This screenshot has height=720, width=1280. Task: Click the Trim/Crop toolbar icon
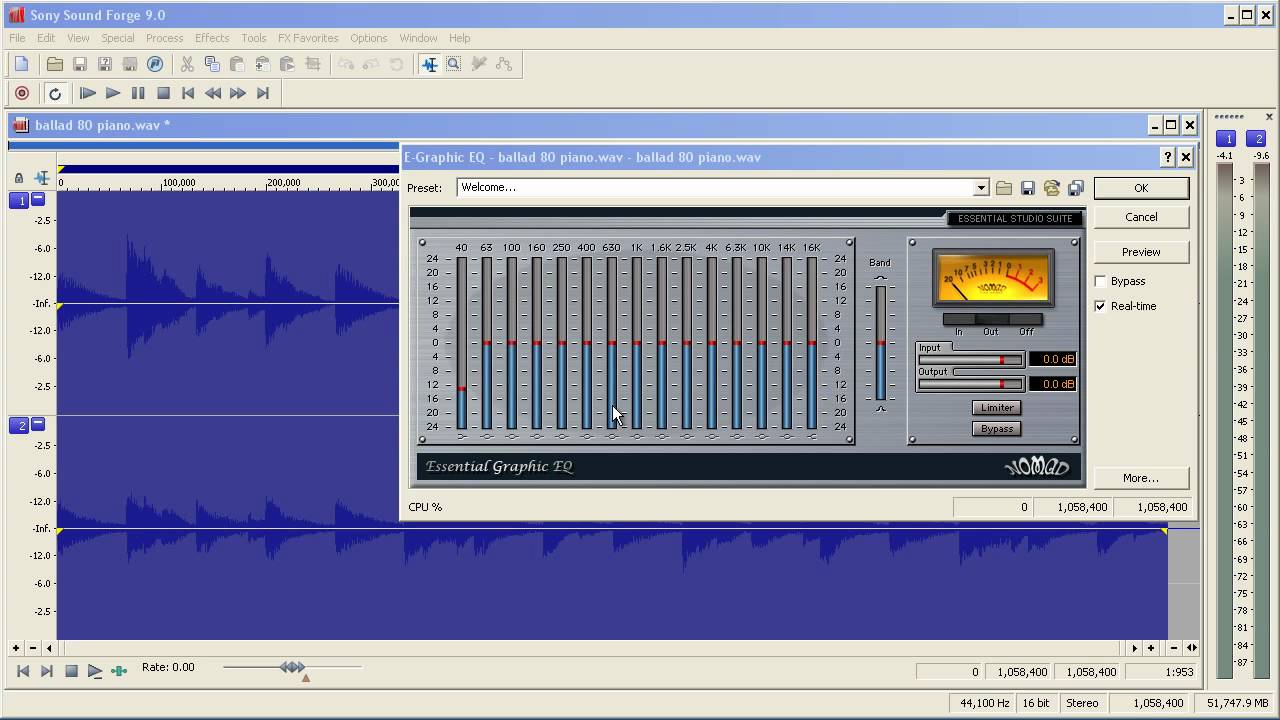click(312, 64)
